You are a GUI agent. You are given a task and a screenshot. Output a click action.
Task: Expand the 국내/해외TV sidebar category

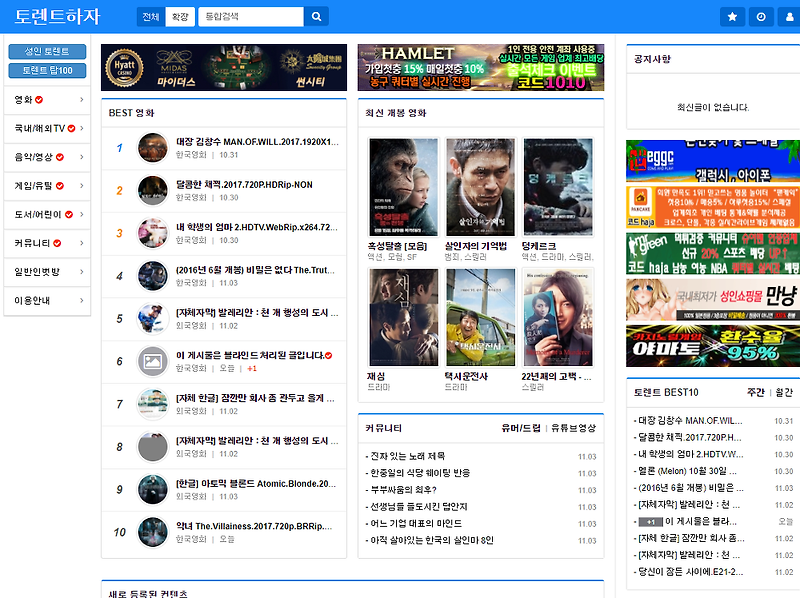pos(47,128)
